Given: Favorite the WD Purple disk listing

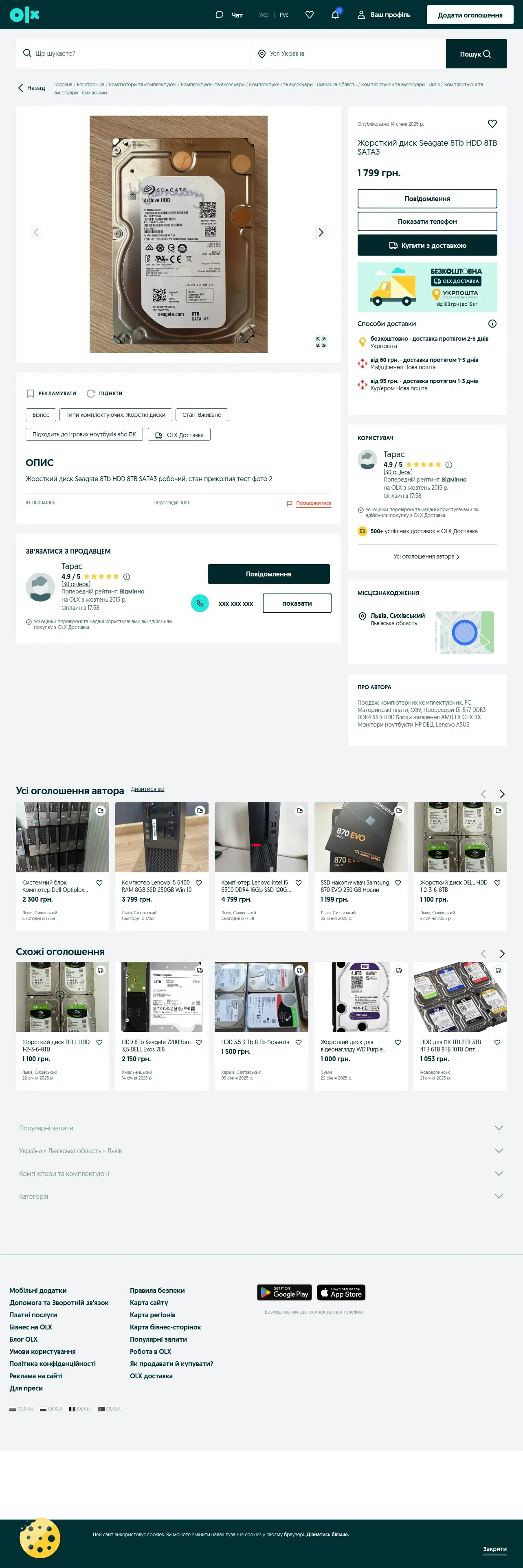Looking at the screenshot, I should tap(398, 1043).
